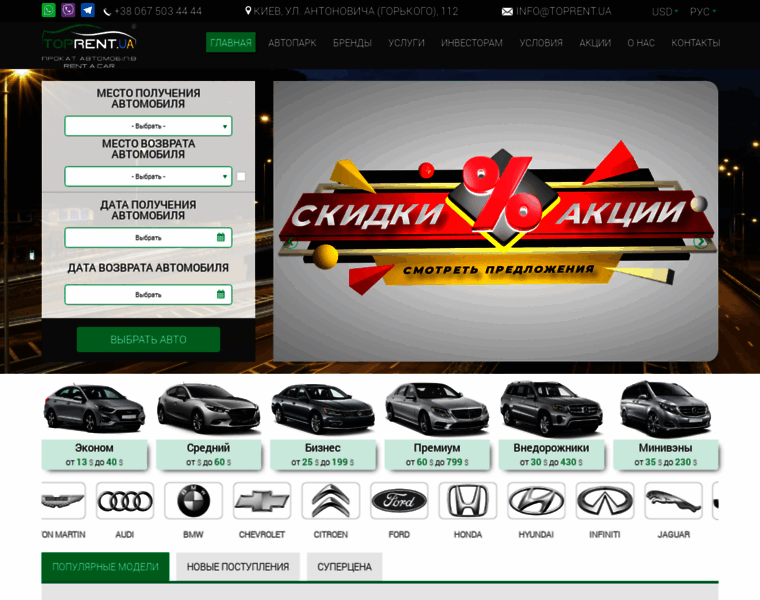The image size is (760, 600).
Task: Open the БРЕНДЫ menu item
Action: (x=352, y=43)
